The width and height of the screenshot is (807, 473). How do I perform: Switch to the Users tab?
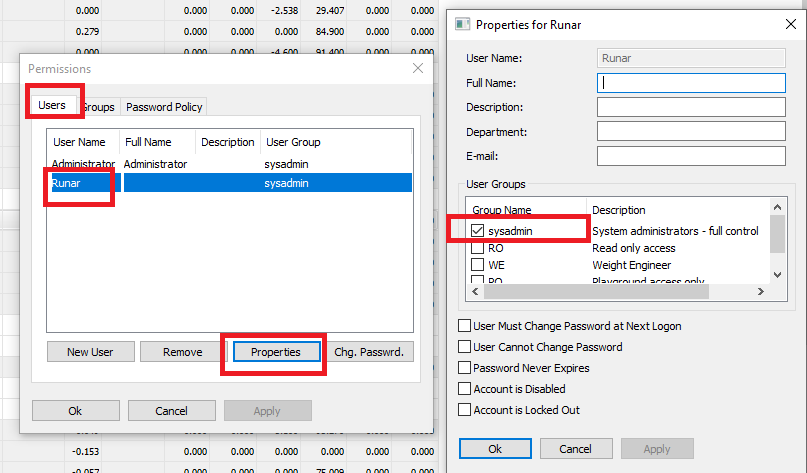click(x=52, y=105)
